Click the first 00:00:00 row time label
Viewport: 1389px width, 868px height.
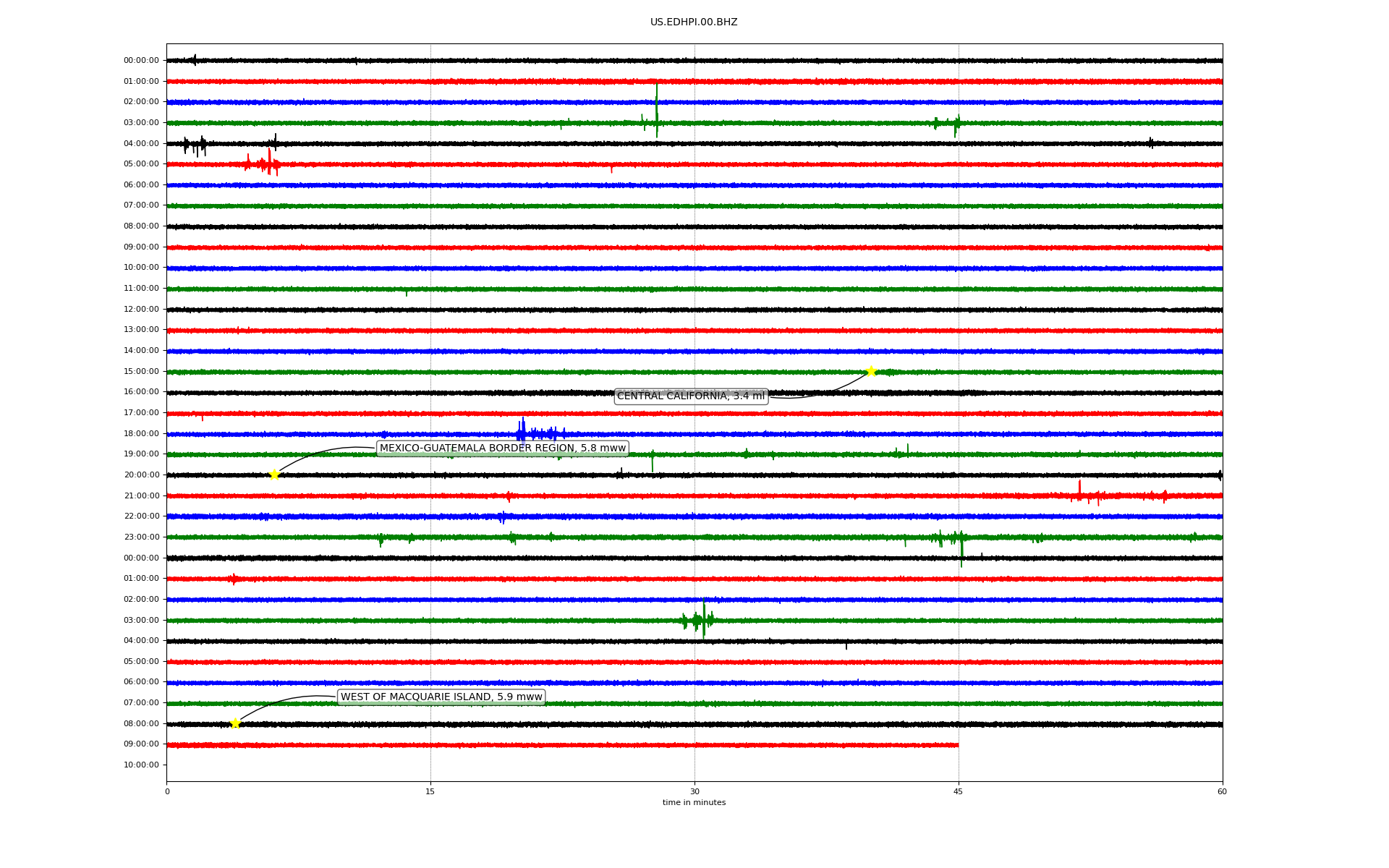(x=141, y=61)
